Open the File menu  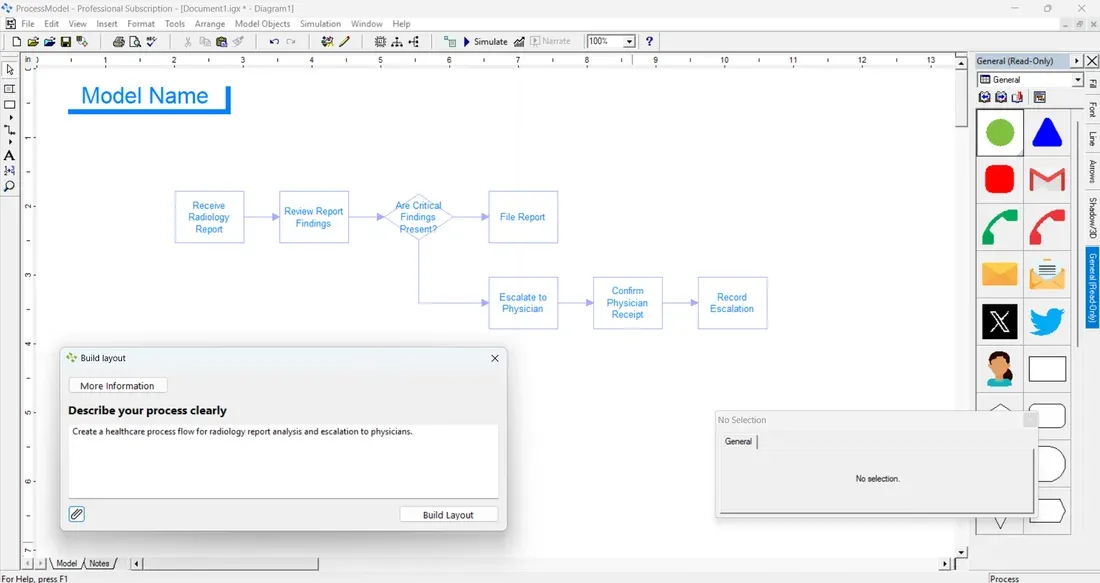click(28, 24)
